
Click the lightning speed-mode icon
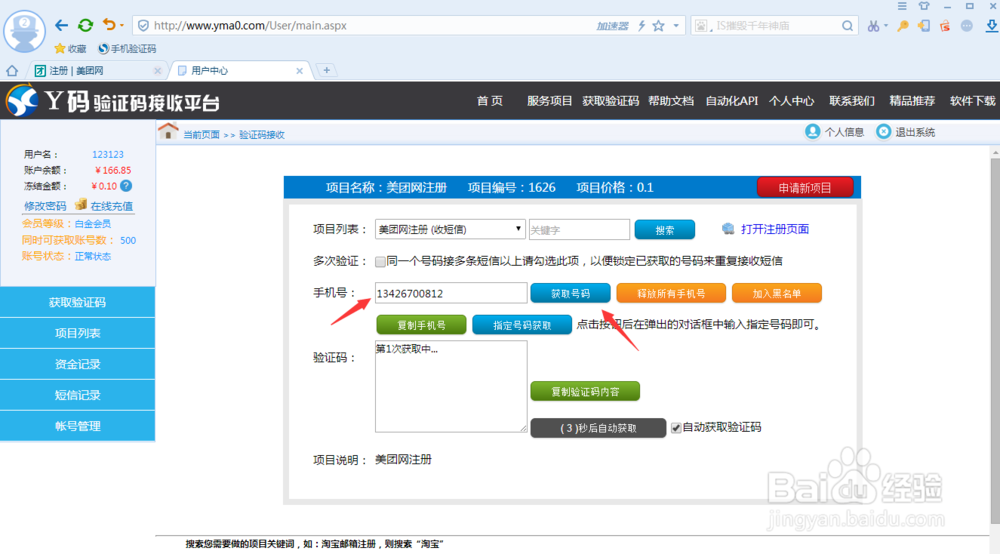[x=642, y=26]
